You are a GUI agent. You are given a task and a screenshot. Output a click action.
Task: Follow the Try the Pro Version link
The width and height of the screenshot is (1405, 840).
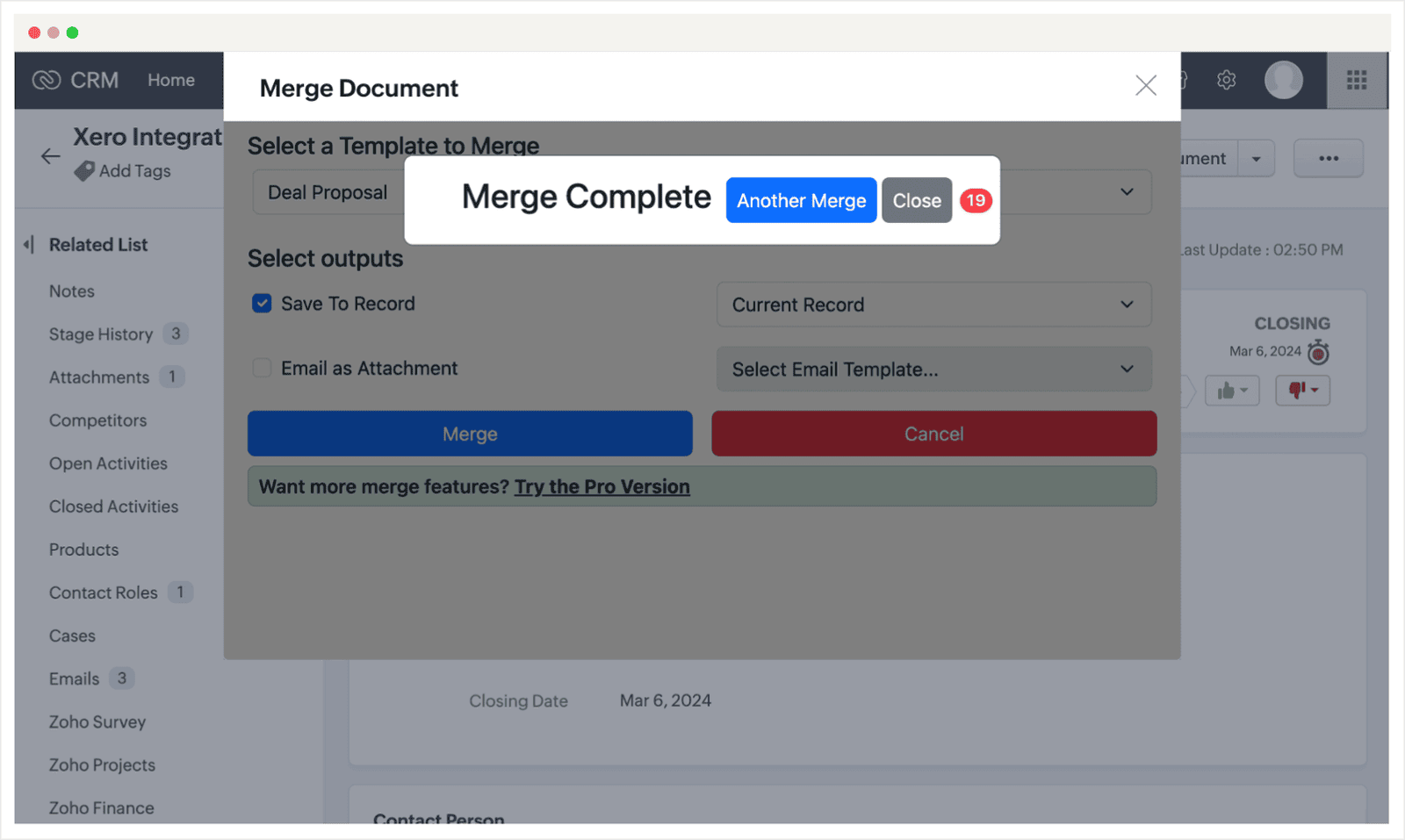602,486
